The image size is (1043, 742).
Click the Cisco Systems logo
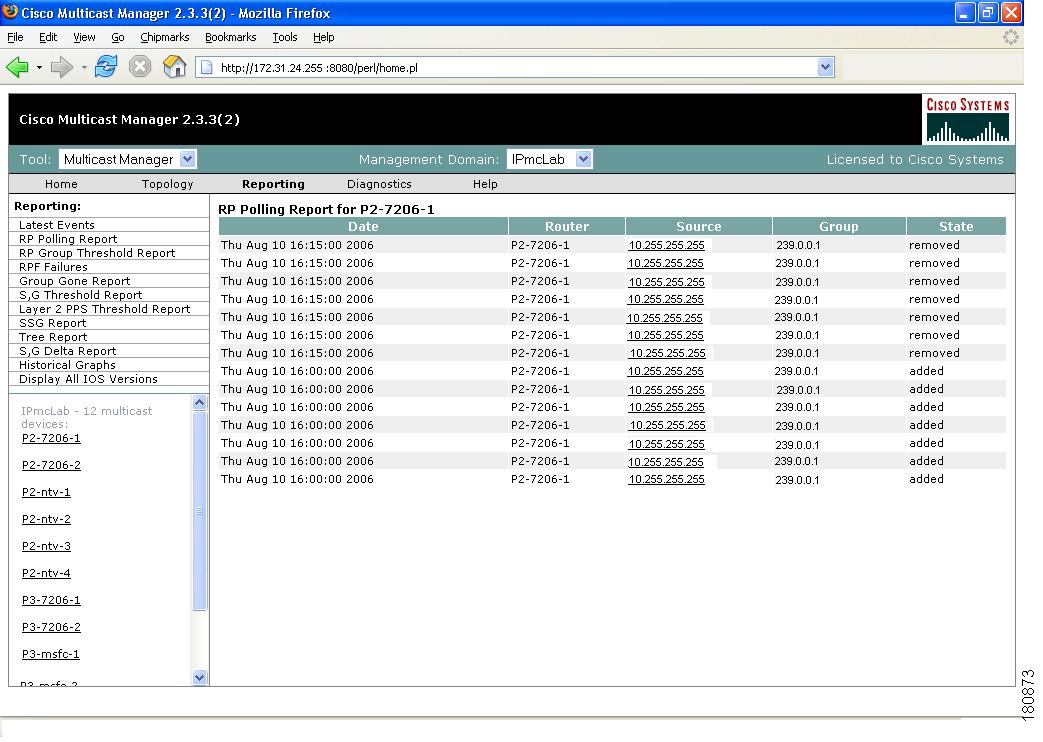[968, 120]
